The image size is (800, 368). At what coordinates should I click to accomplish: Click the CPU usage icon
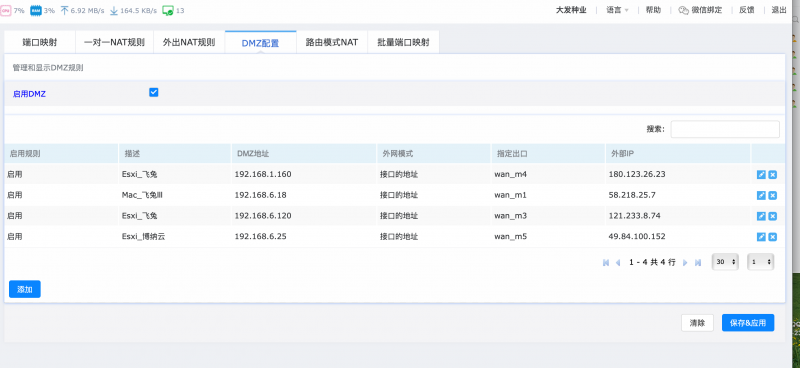tap(5, 10)
